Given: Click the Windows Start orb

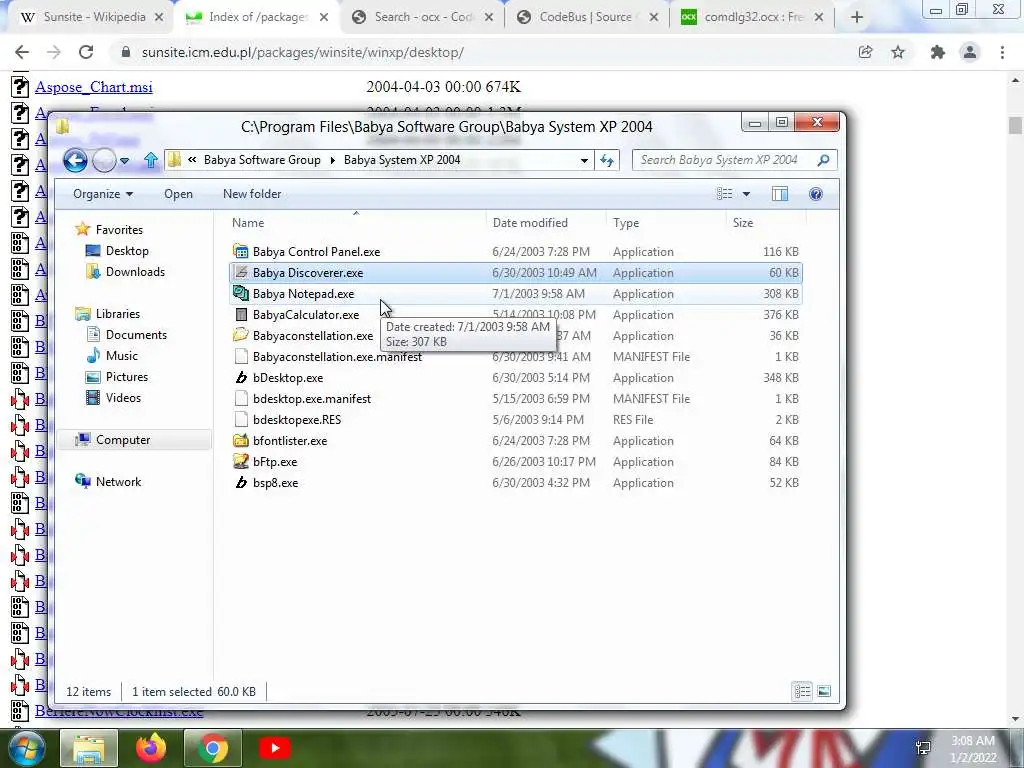Looking at the screenshot, I should 26,748.
